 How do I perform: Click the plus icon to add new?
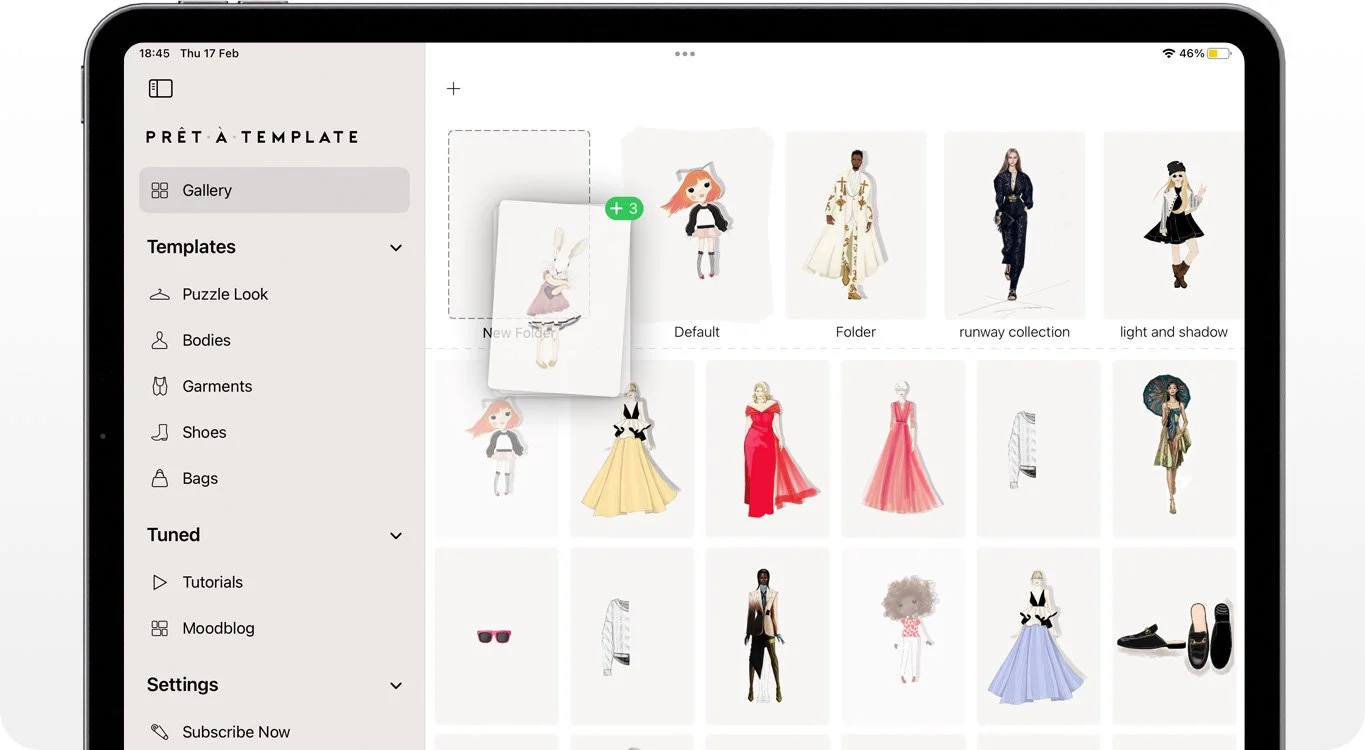click(453, 89)
